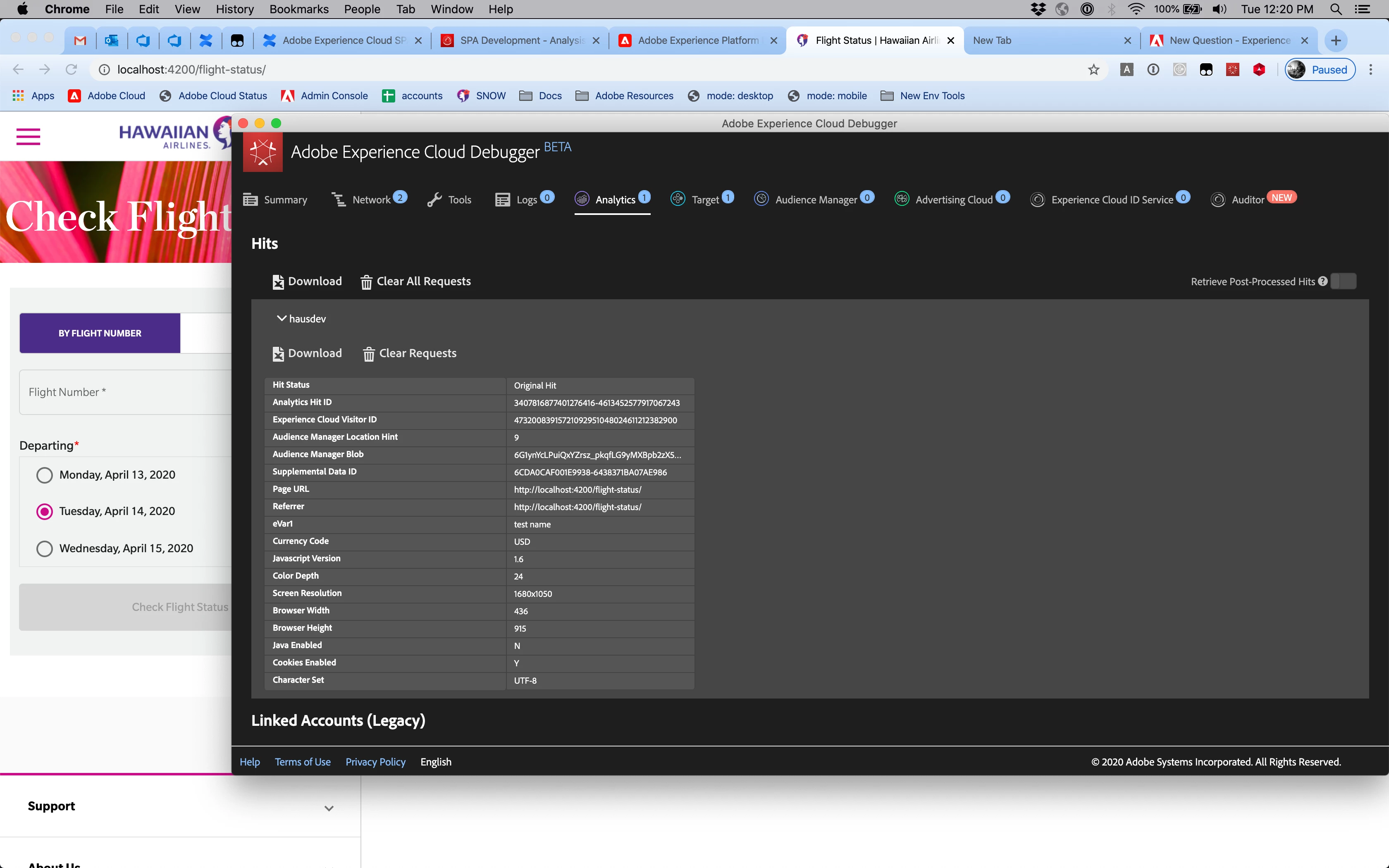The width and height of the screenshot is (1389, 868).
Task: Click the trash icon for Clear All Requests
Action: 366,282
